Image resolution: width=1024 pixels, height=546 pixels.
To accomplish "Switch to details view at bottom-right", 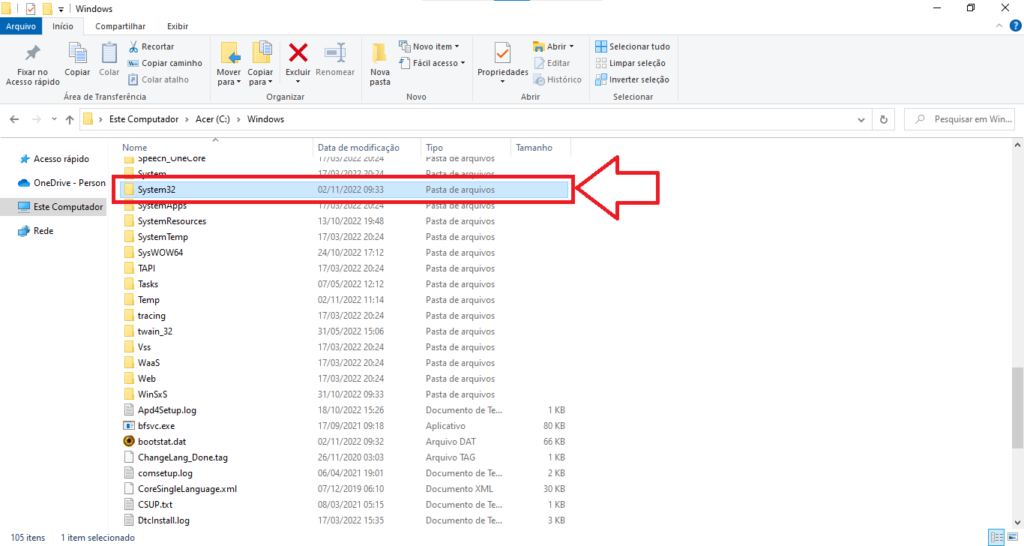I will point(995,537).
